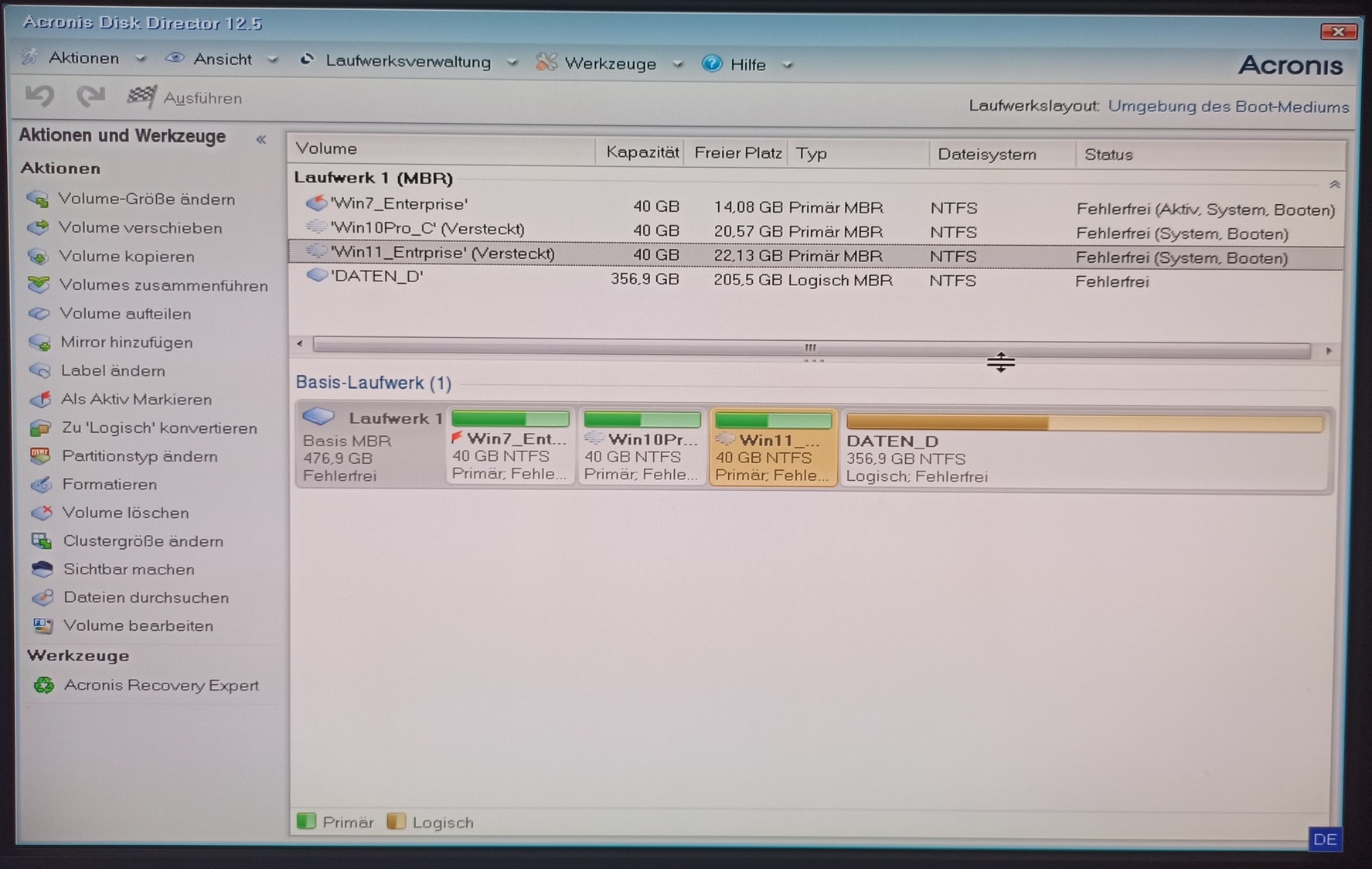The image size is (1372, 869).
Task: Click the Volume verschieben icon
Action: [x=38, y=228]
